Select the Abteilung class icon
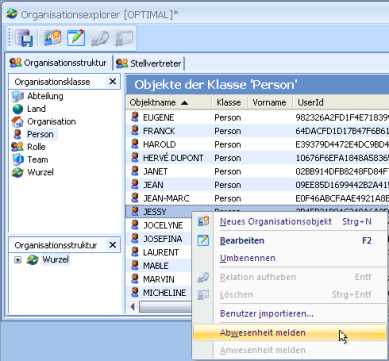389x361 pixels. coord(17,96)
